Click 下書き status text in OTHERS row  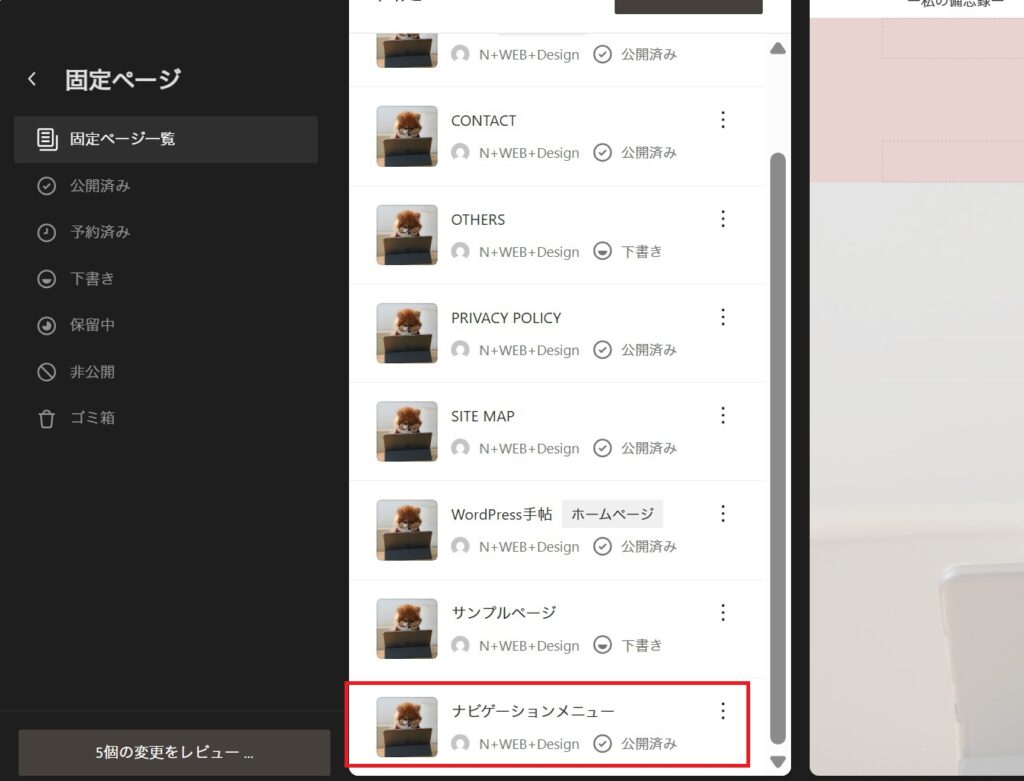click(x=641, y=251)
